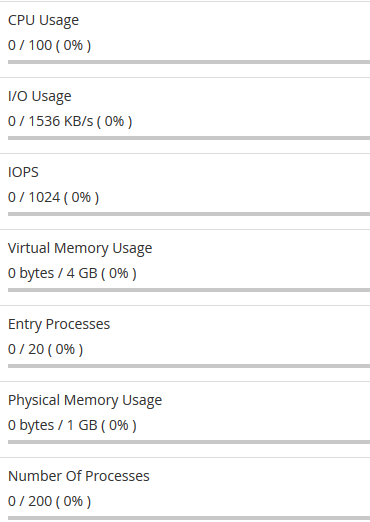Screen dimensions: 370x522
Task: Click the I/O Usage progress bar
Action: pyautogui.click(x=189, y=138)
